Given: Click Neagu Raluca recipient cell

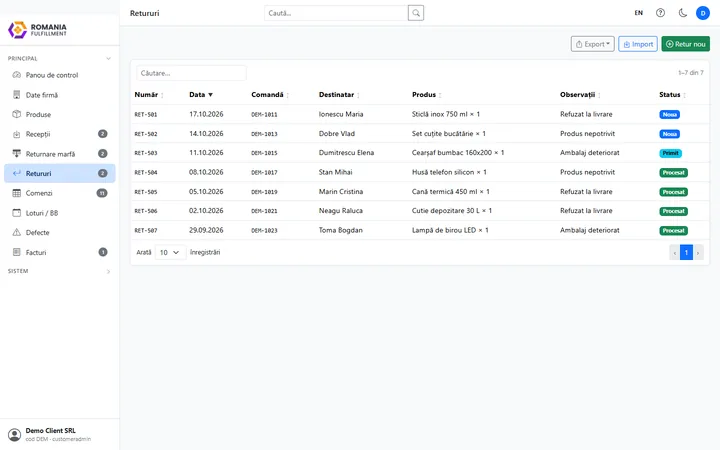Looking at the screenshot, I should click(x=341, y=210).
